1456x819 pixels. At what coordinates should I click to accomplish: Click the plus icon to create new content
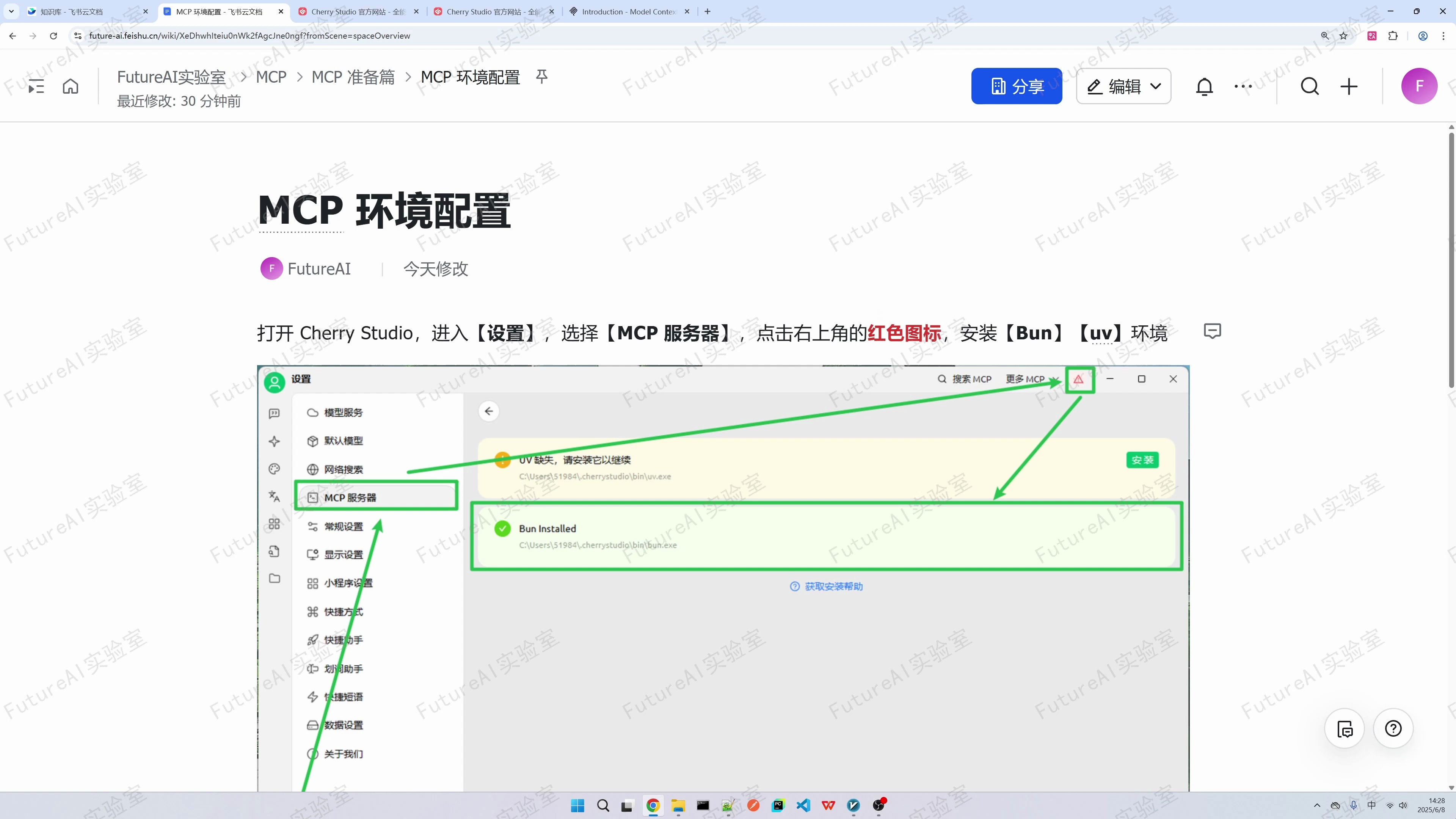point(1349,86)
